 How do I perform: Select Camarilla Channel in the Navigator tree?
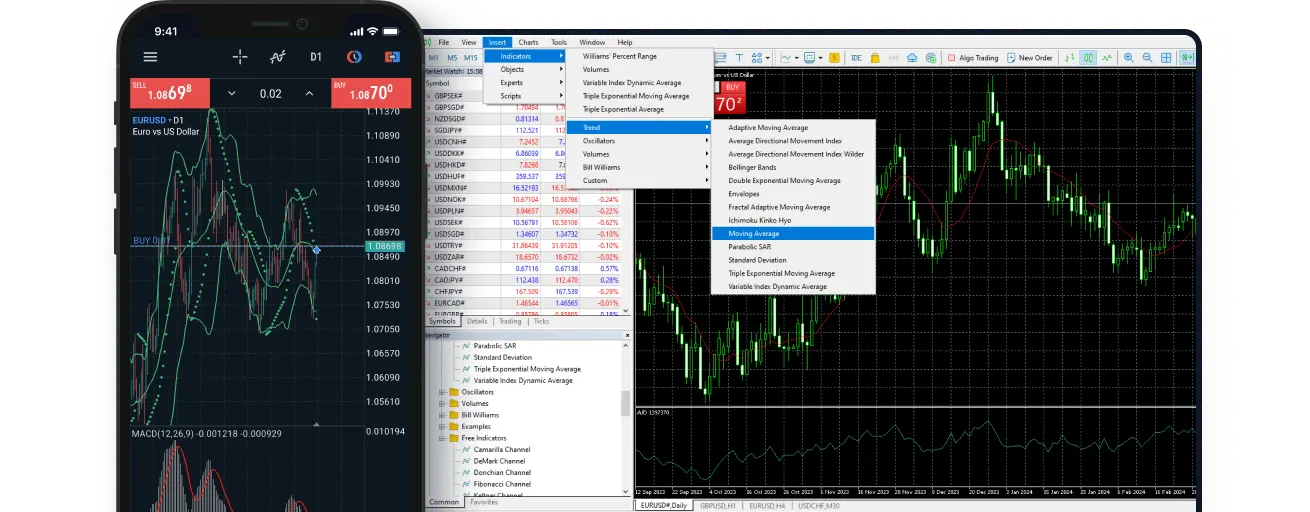pyautogui.click(x=502, y=450)
